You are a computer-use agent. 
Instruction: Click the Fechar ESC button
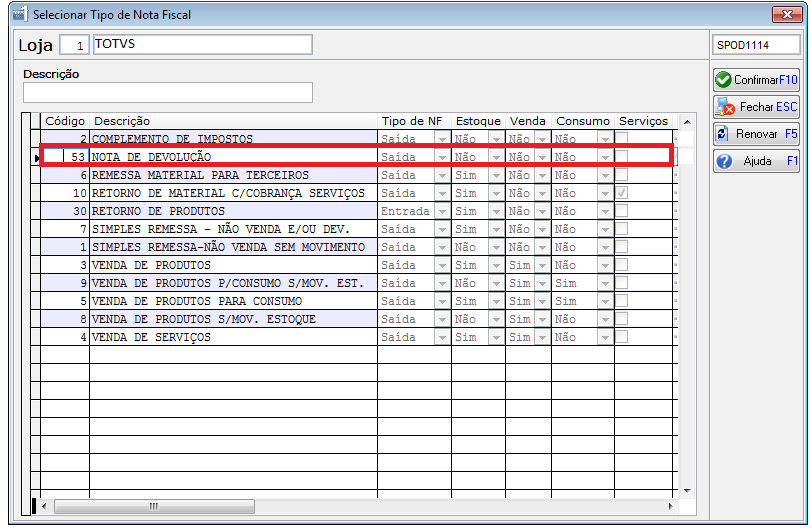click(x=756, y=107)
